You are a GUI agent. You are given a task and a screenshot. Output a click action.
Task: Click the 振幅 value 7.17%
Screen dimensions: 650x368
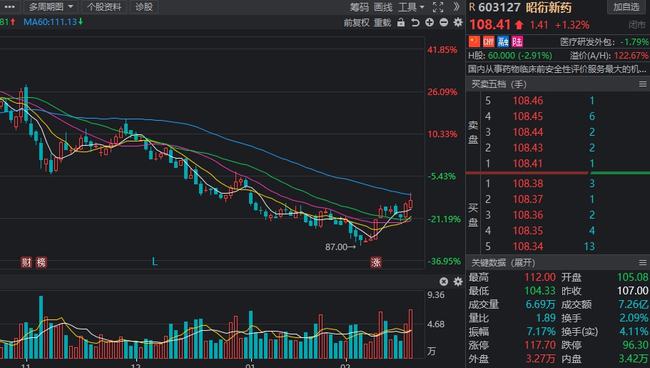click(x=541, y=332)
